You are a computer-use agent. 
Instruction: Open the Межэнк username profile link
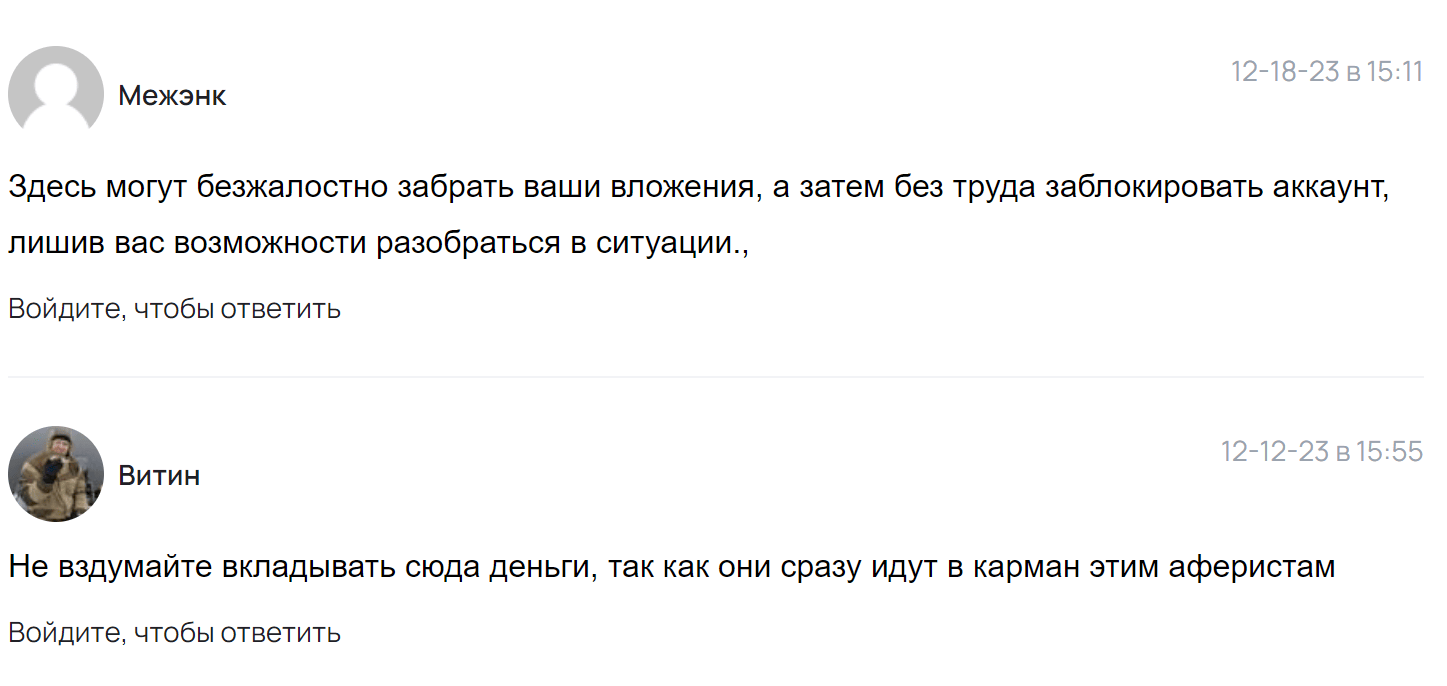click(x=172, y=96)
